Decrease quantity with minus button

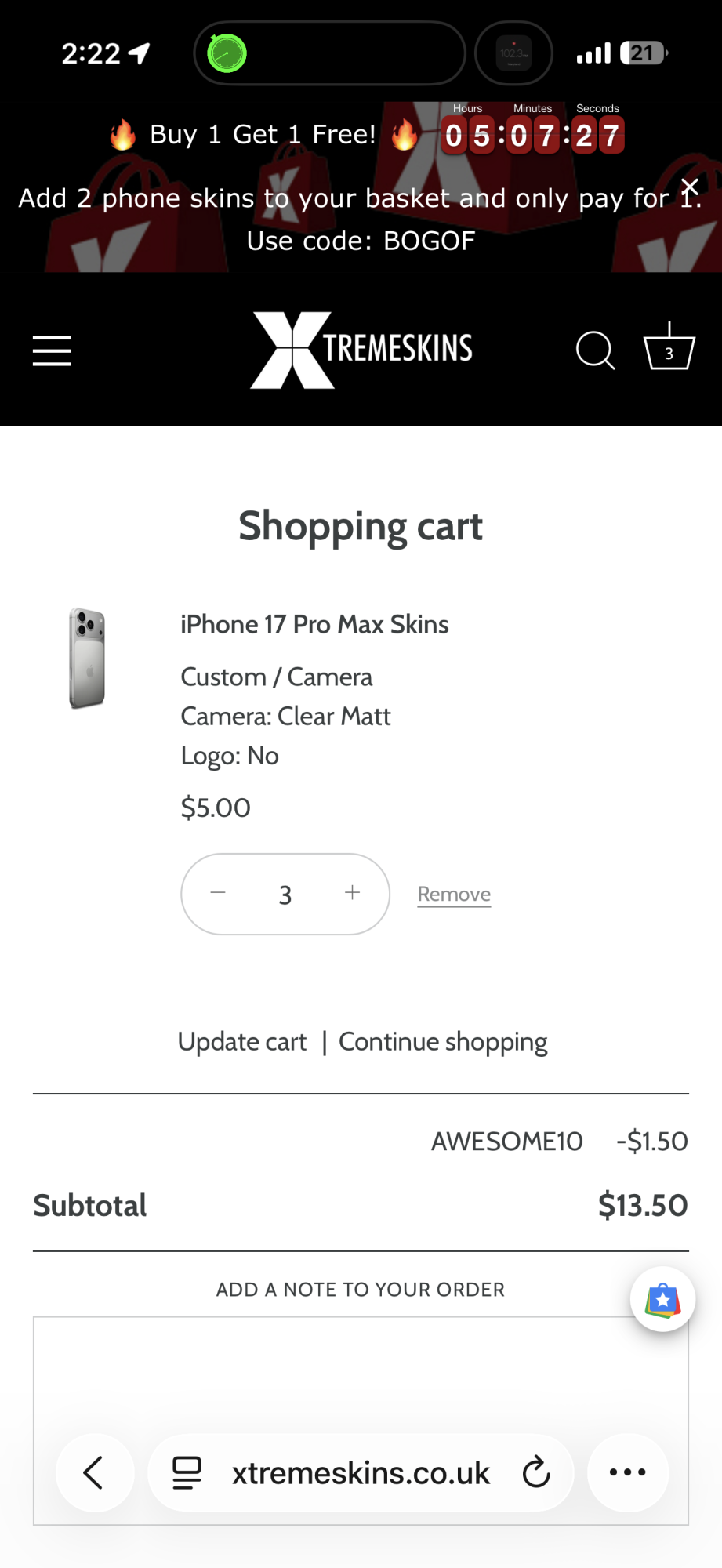(218, 893)
